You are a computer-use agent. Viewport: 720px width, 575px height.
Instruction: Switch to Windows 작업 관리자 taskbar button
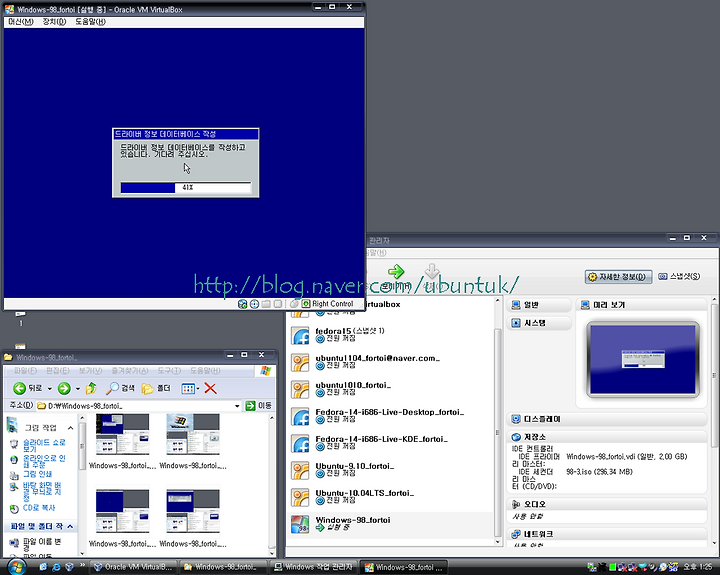pyautogui.click(x=313, y=567)
